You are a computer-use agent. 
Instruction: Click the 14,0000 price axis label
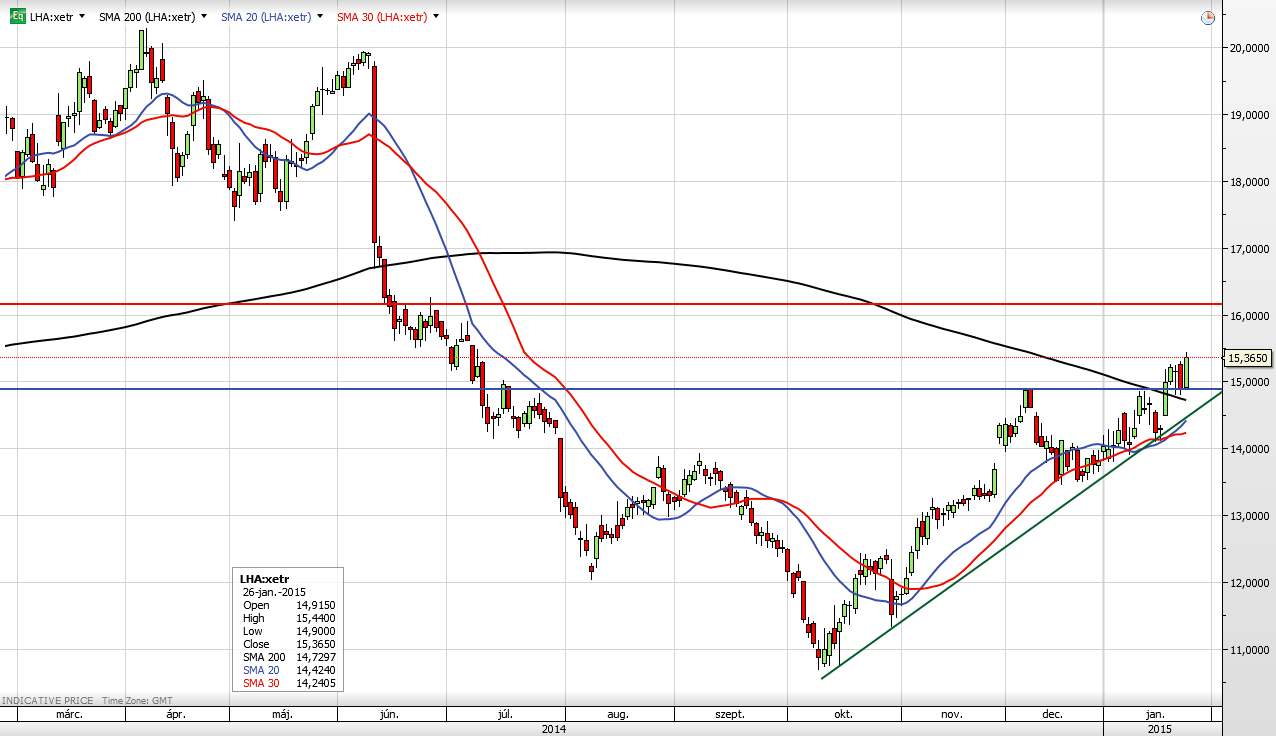[1250, 449]
